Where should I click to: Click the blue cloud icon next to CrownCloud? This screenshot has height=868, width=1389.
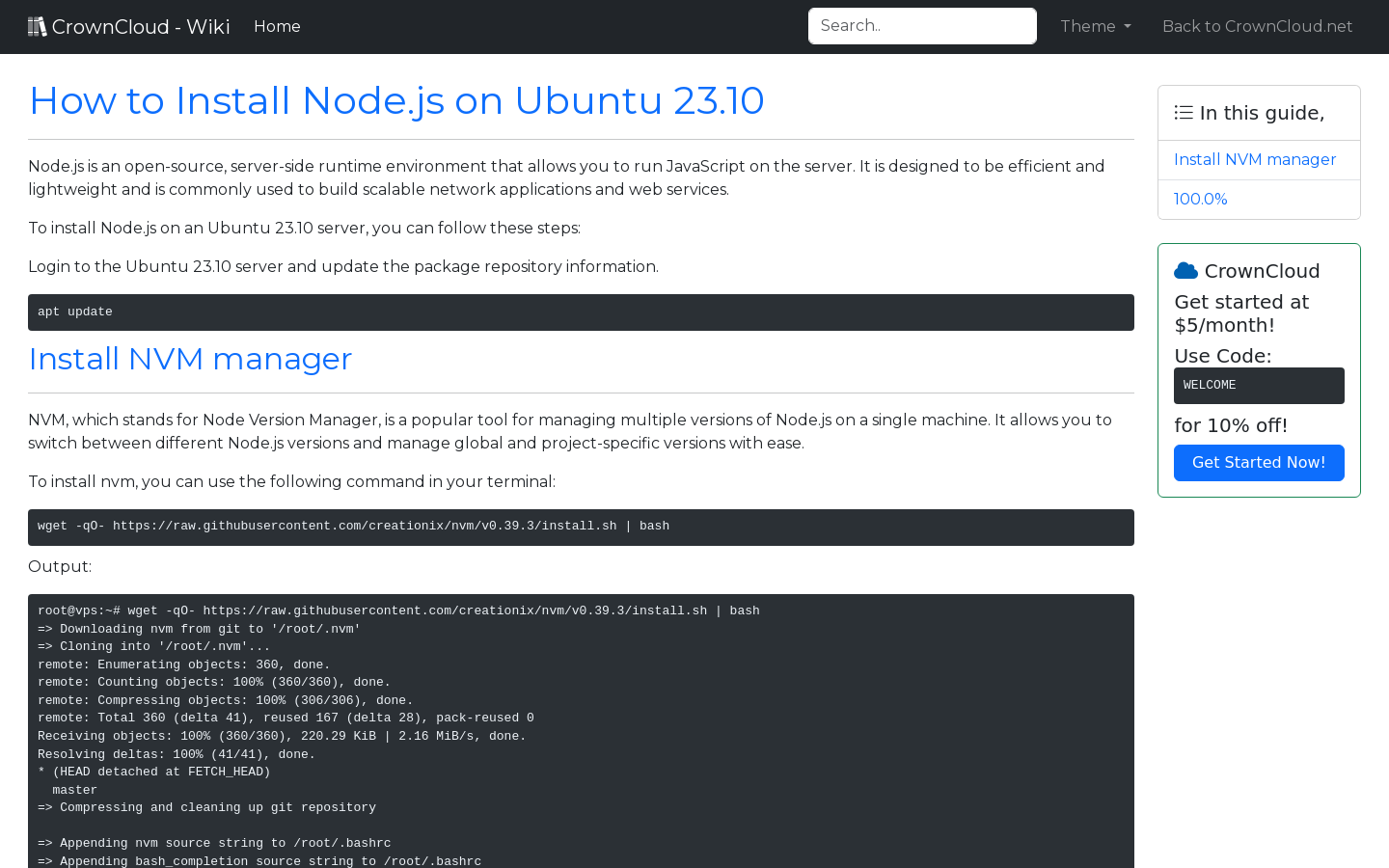1185,270
